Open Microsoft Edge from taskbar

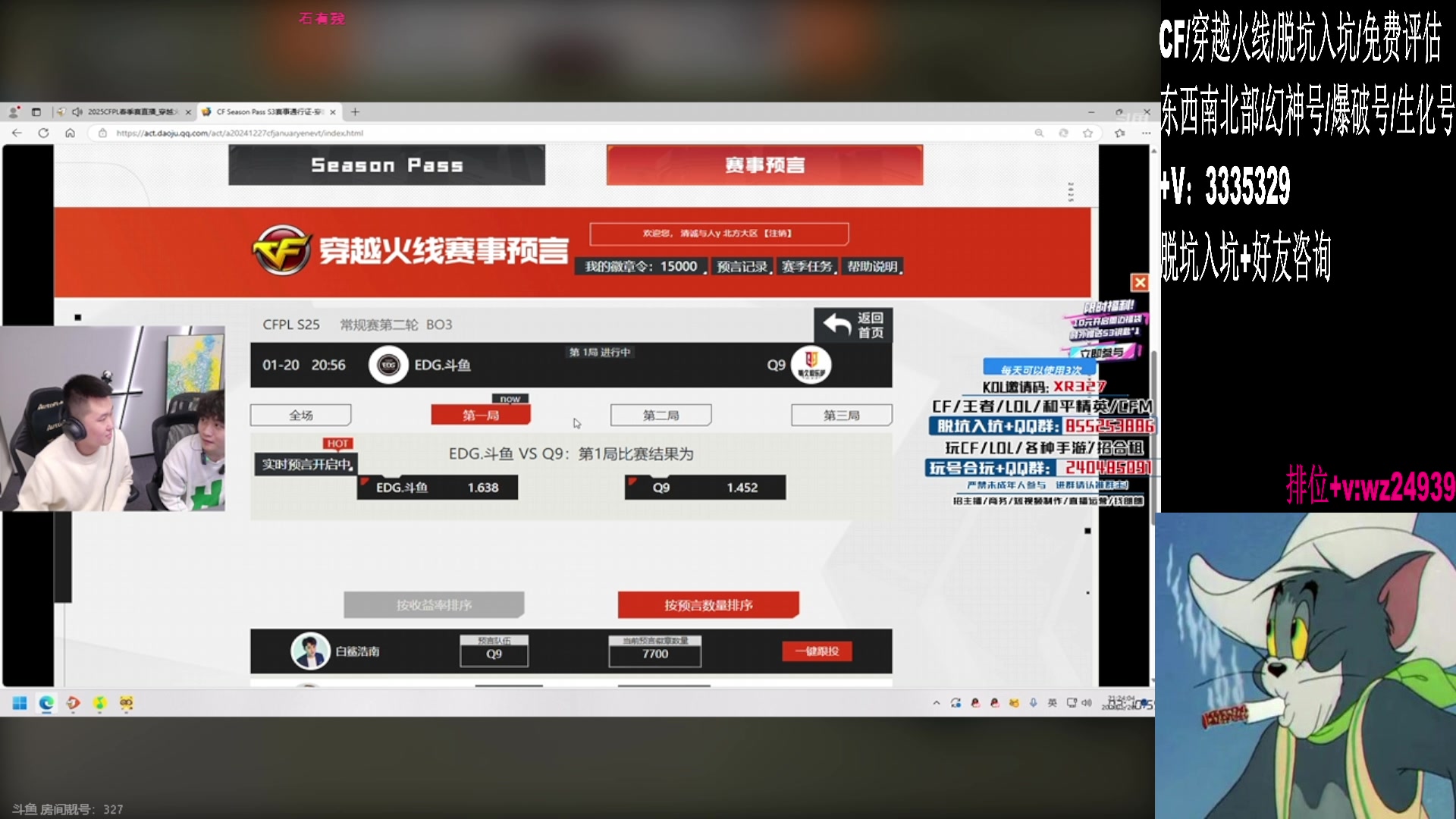pos(46,703)
